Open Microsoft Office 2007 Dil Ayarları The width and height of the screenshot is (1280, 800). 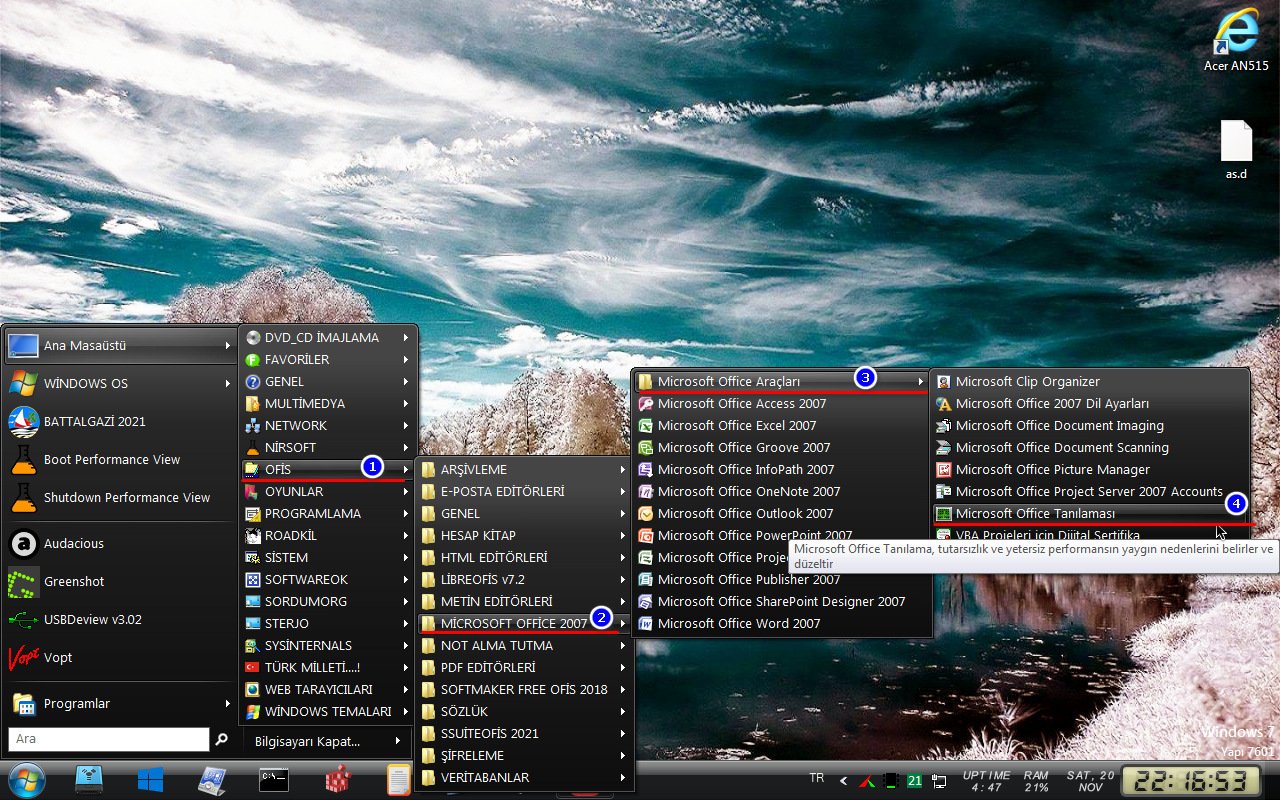(x=1090, y=403)
